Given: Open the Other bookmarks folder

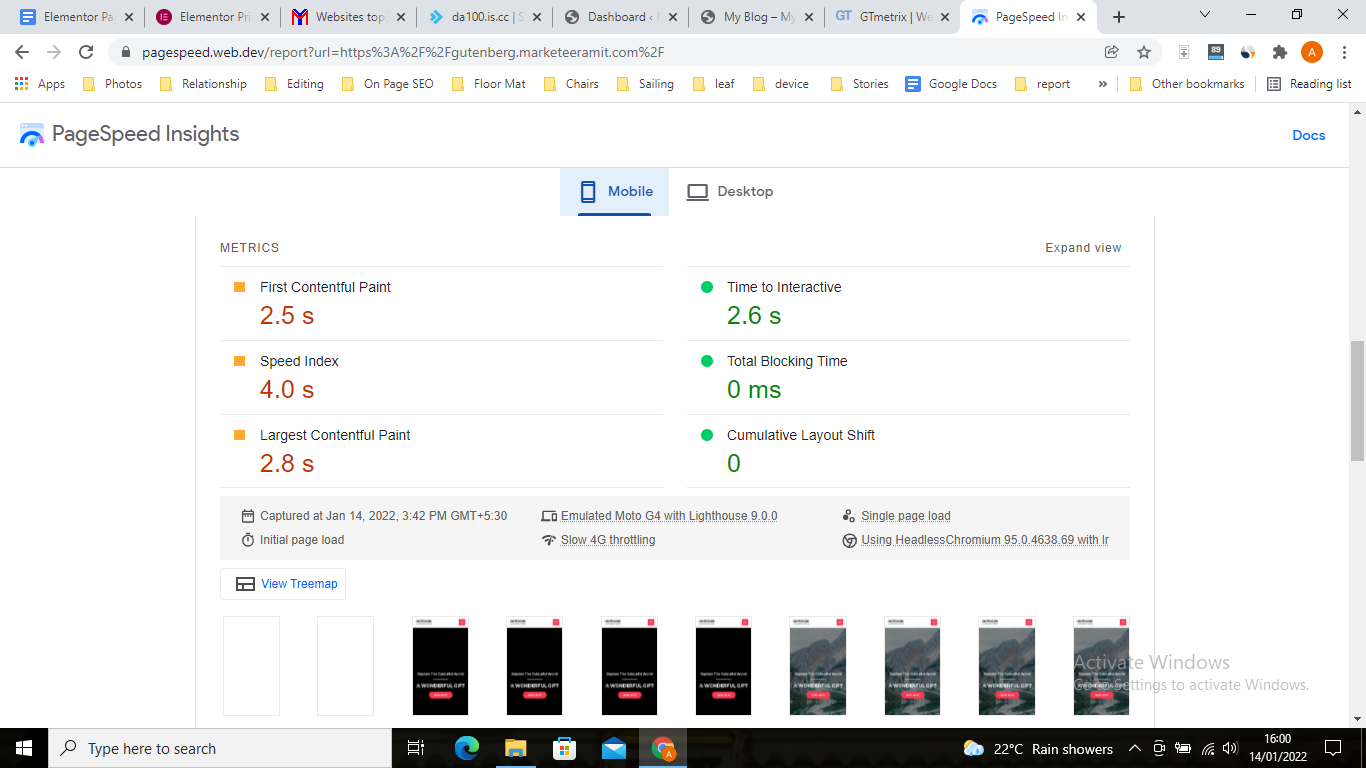Looking at the screenshot, I should 1186,84.
